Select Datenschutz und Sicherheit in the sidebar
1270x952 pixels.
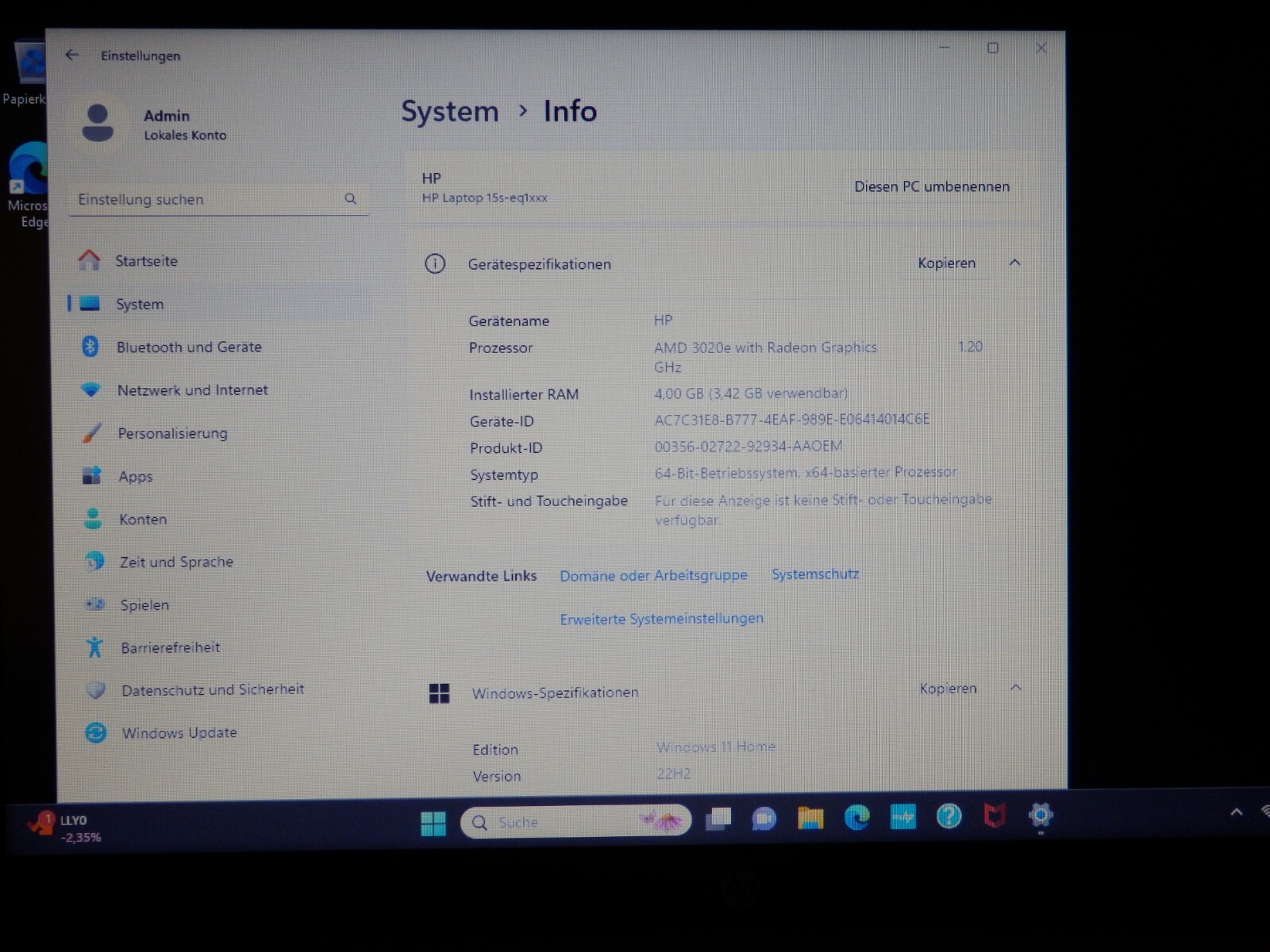(213, 690)
